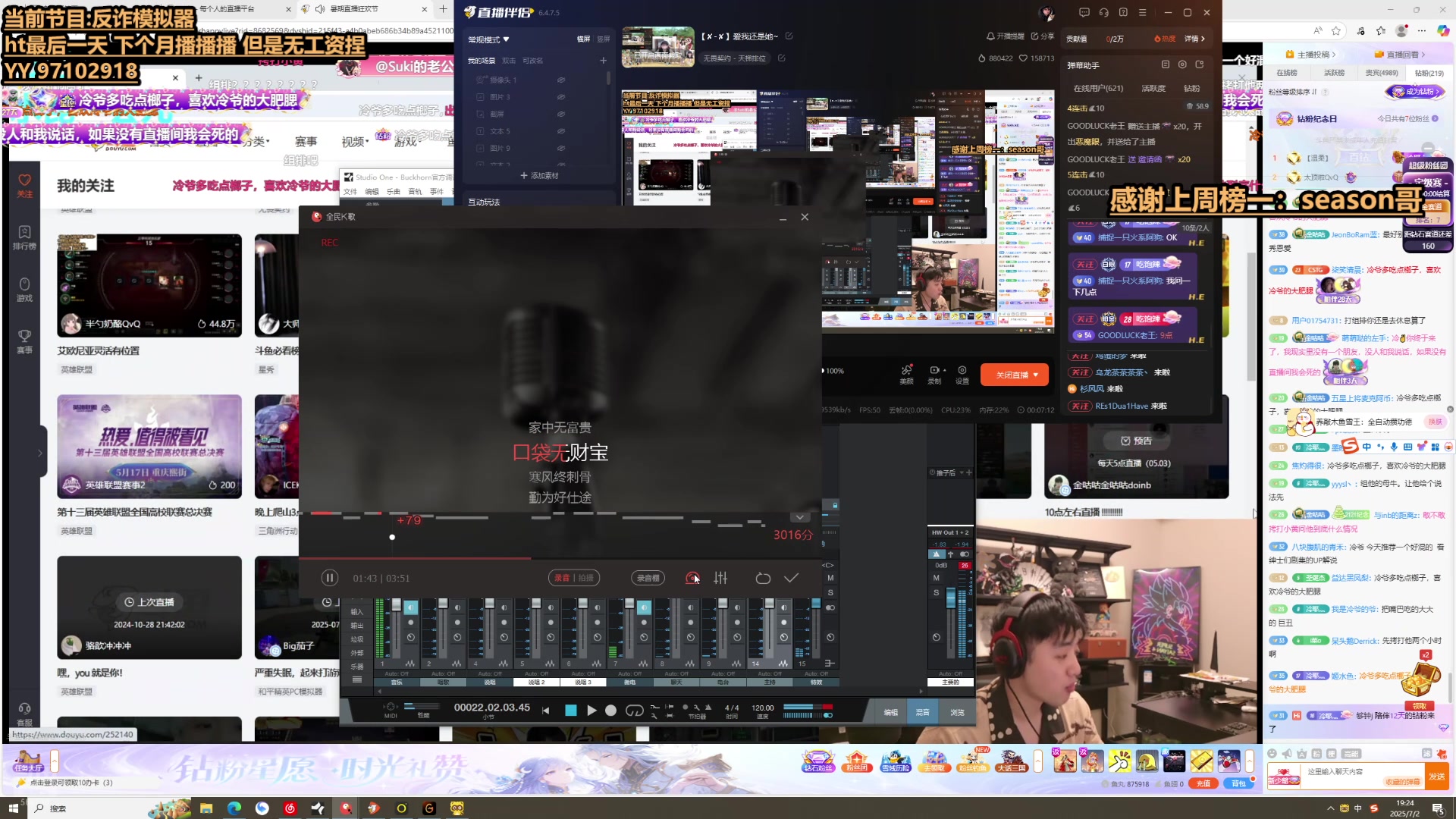1456x819 pixels.
Task: Start playback in Studio One transport
Action: pyautogui.click(x=591, y=711)
